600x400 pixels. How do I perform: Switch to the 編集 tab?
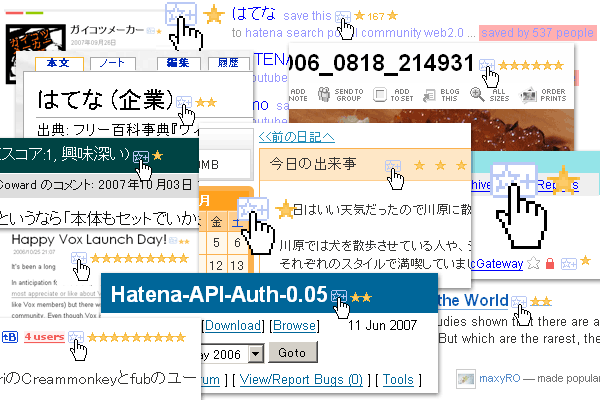pyautogui.click(x=178, y=64)
